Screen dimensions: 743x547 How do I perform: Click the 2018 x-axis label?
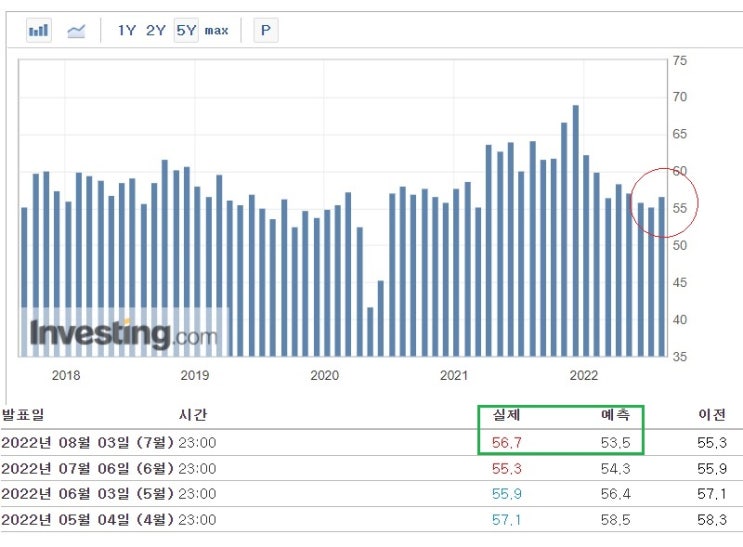[66, 375]
